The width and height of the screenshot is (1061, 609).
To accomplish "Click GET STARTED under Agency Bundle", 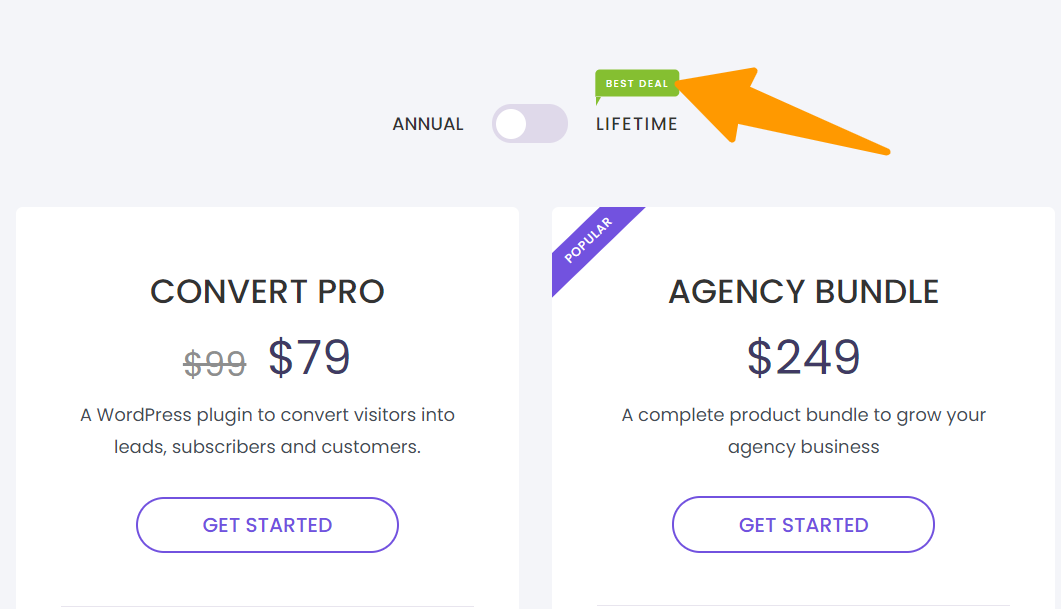I will tap(803, 524).
